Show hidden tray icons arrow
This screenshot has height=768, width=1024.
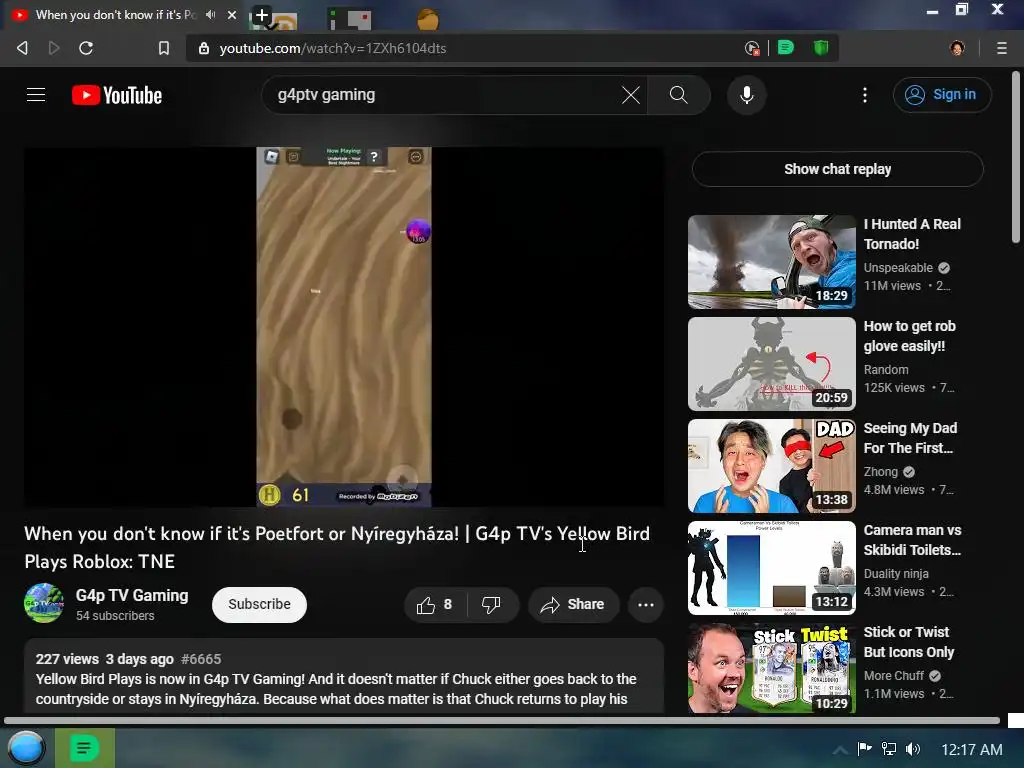pos(840,750)
